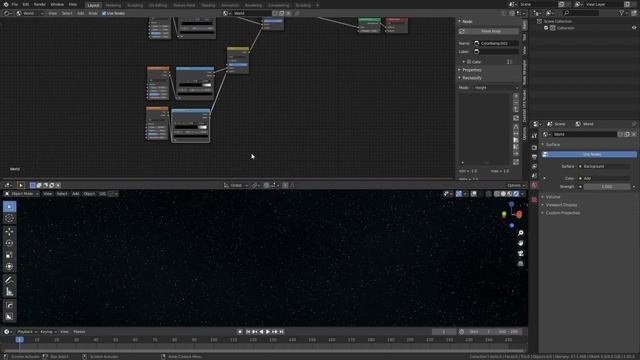Screen dimensions: 640x360
Task: Open the Edit menu
Action: click(26, 4)
